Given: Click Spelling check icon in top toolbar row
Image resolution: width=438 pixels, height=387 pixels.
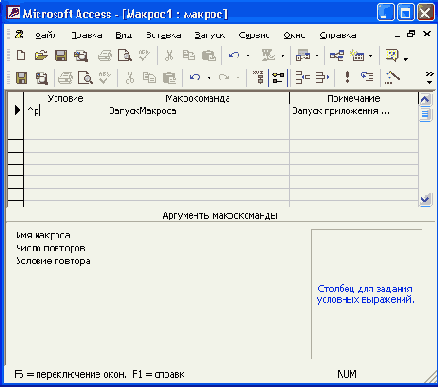Looking at the screenshot, I should click(145, 55).
